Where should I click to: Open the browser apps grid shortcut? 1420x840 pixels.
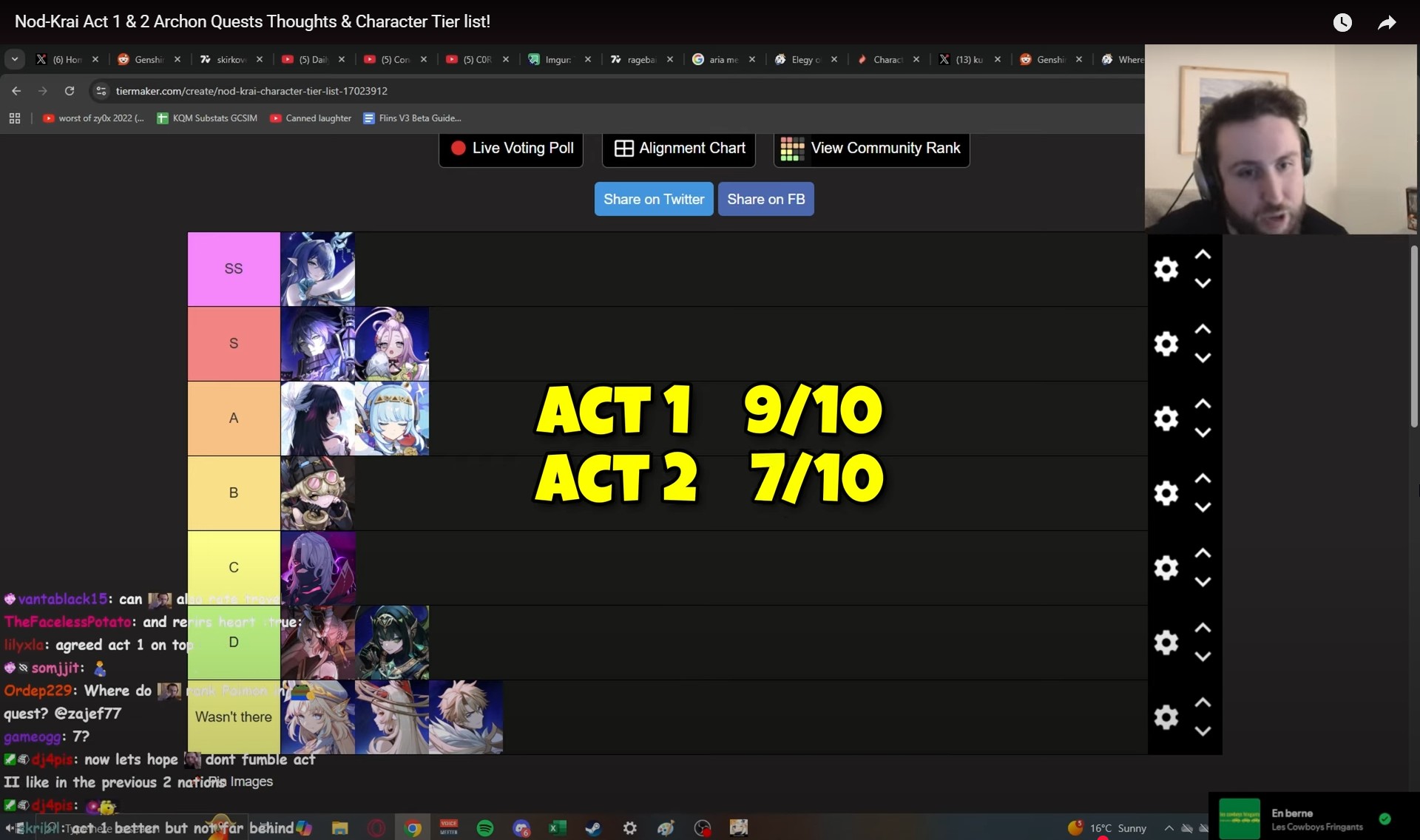click(x=15, y=118)
